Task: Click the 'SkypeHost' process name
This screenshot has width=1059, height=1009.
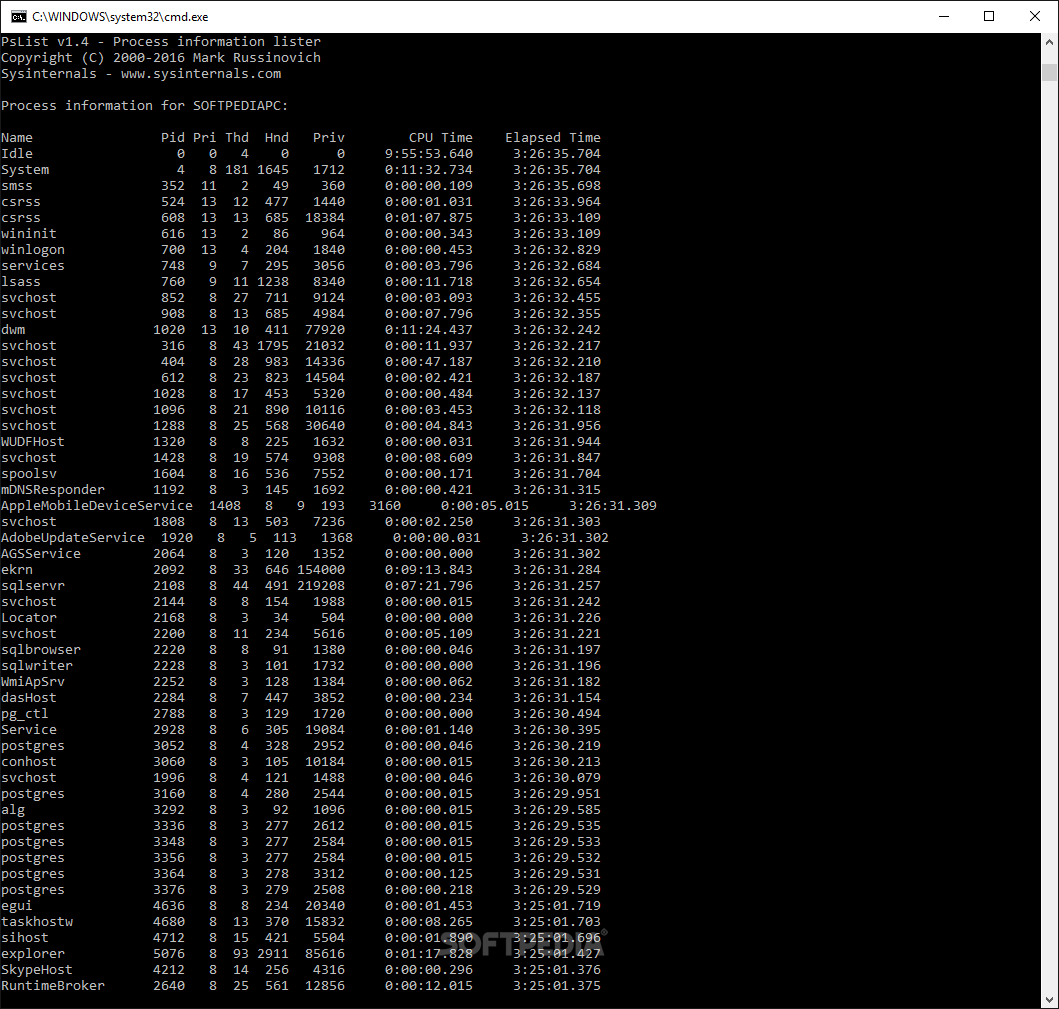Action: click(x=37, y=971)
